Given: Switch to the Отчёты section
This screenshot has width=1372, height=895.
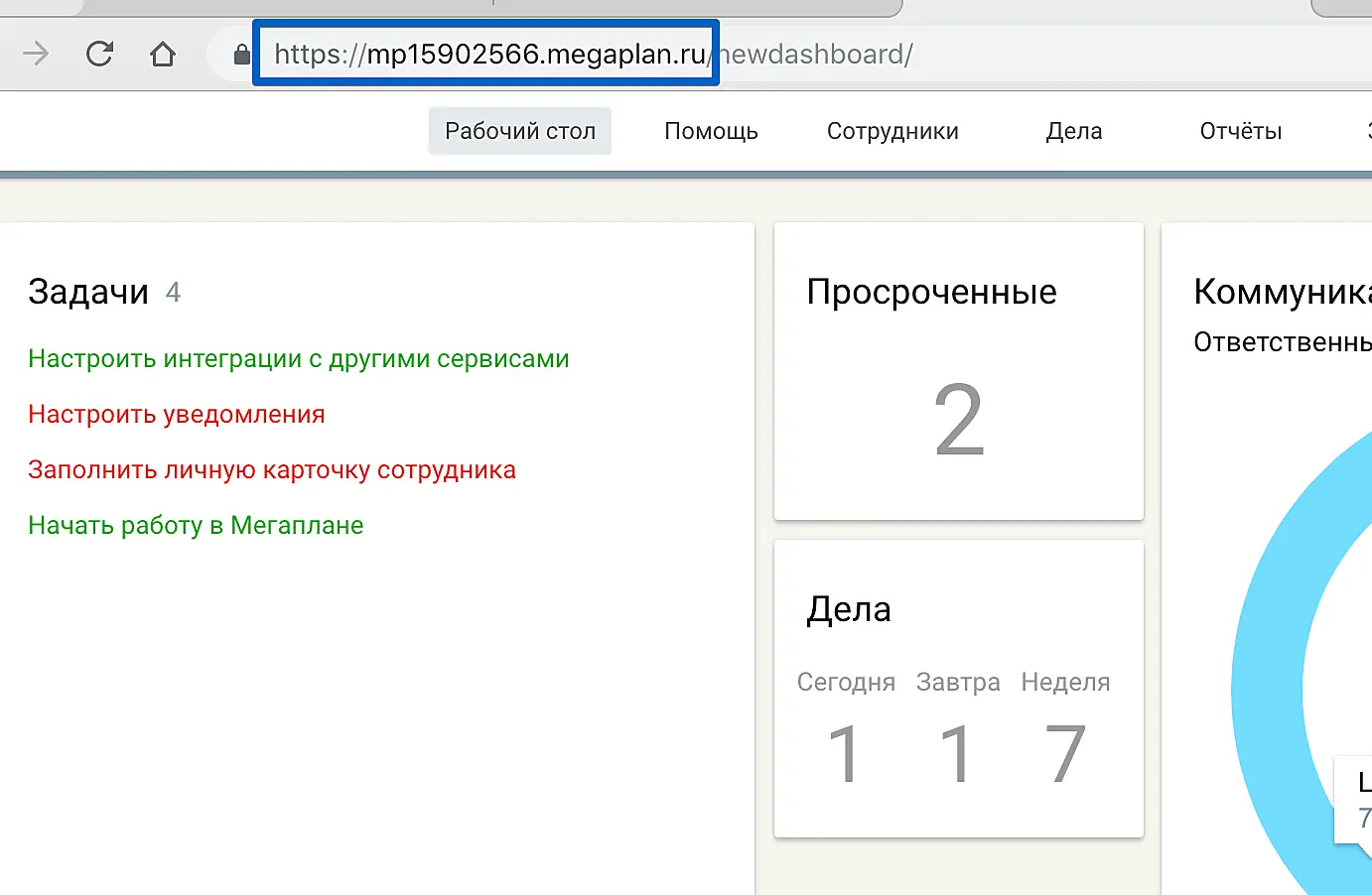Looking at the screenshot, I should point(1240,131).
